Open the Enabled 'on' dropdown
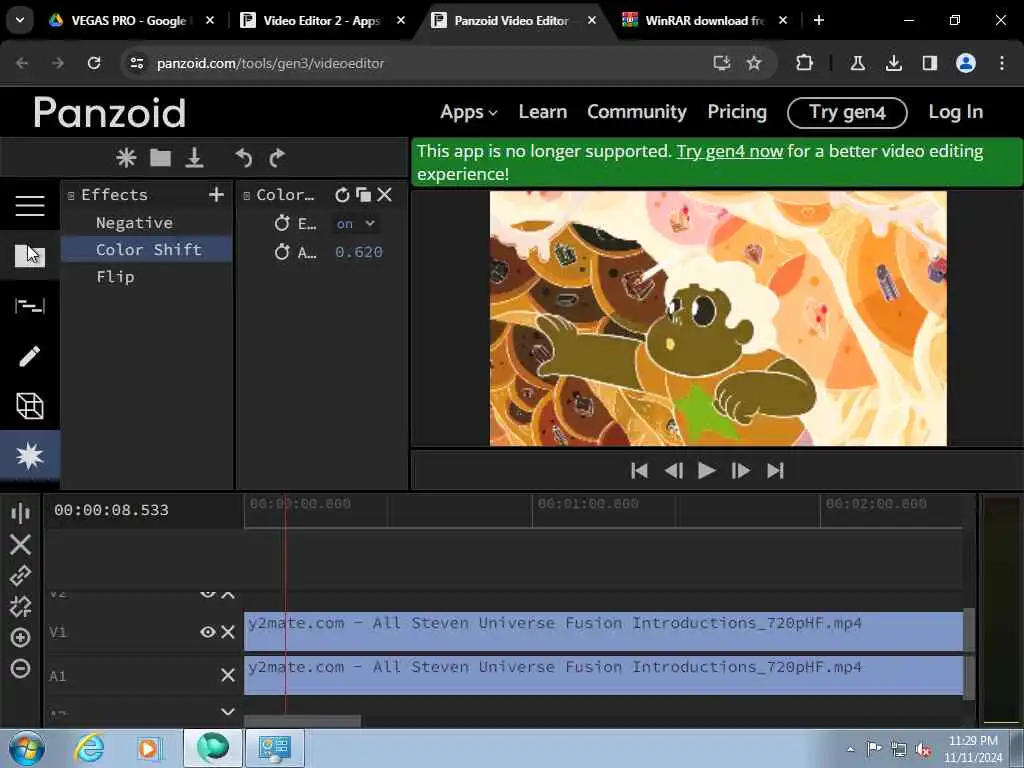 tap(356, 223)
